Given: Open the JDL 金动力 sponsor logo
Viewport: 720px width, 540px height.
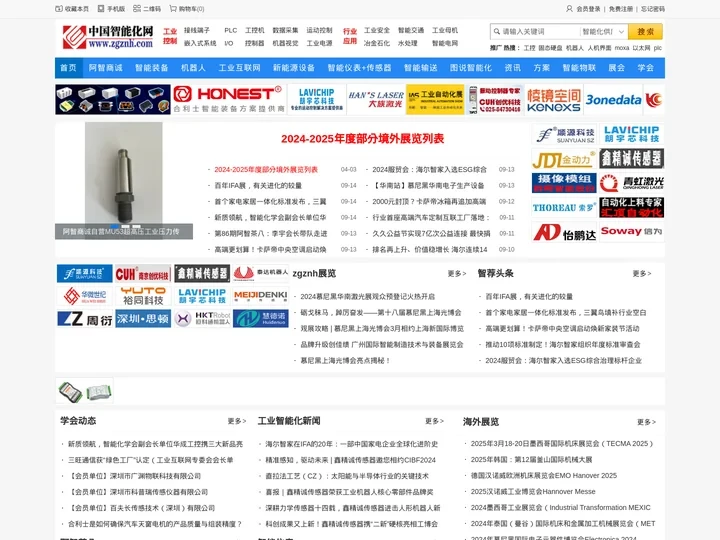Looking at the screenshot, I should (564, 159).
